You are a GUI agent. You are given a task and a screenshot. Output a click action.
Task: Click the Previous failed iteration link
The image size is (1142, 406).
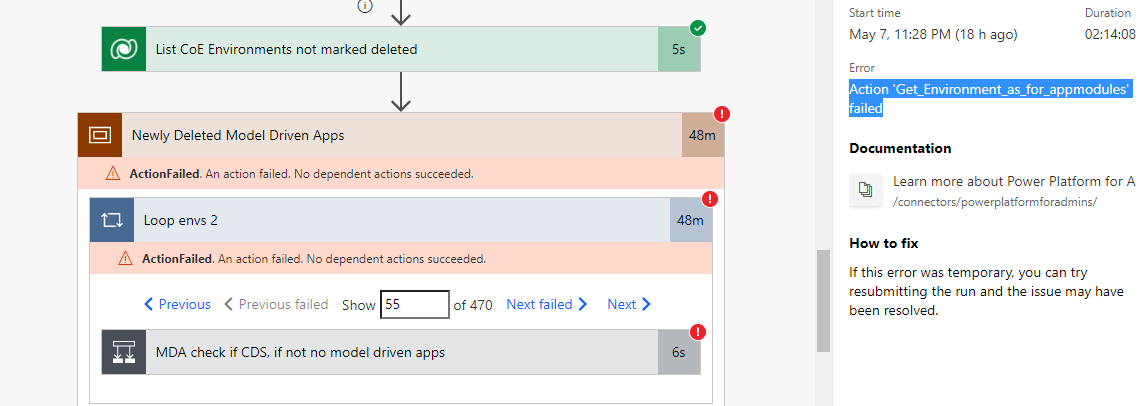click(276, 304)
